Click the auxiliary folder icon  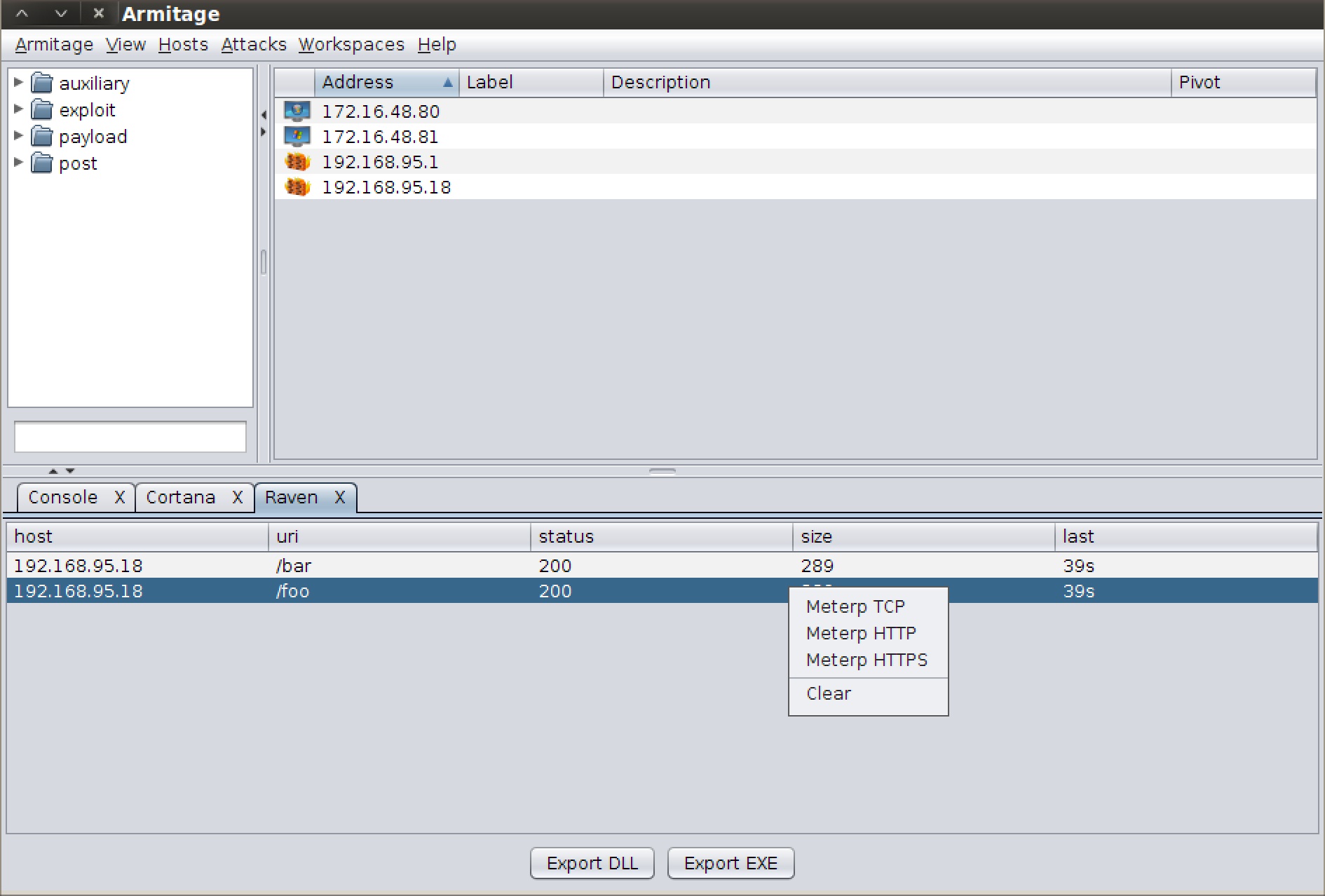tap(42, 83)
